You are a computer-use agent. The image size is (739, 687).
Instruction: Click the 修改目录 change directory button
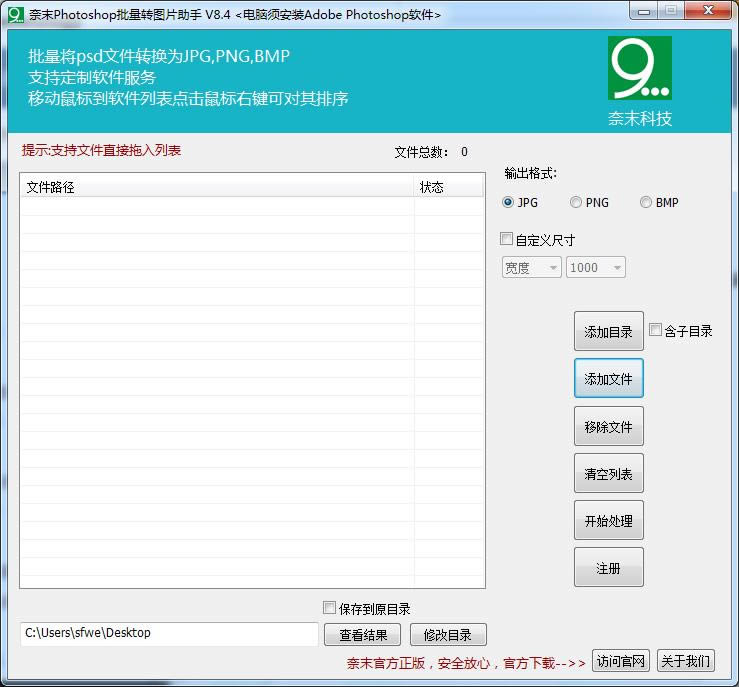tap(448, 635)
